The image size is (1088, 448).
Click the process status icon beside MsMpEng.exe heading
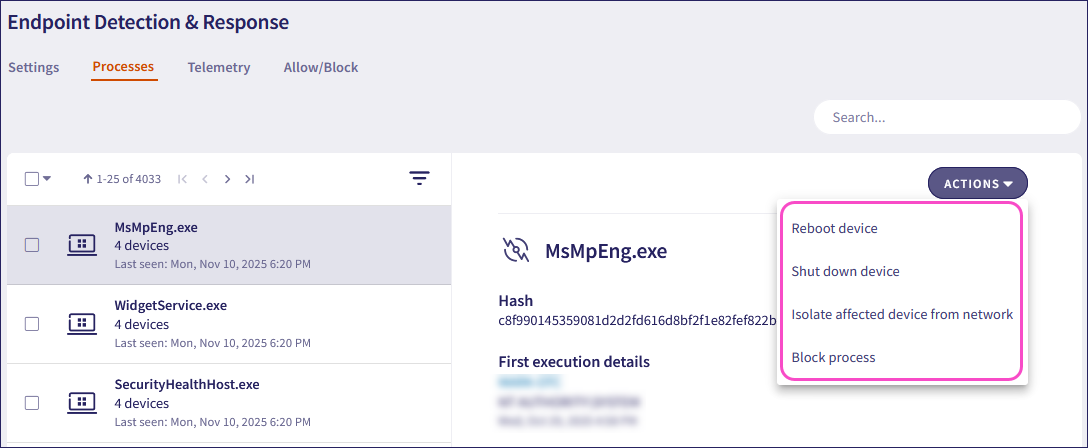(516, 250)
